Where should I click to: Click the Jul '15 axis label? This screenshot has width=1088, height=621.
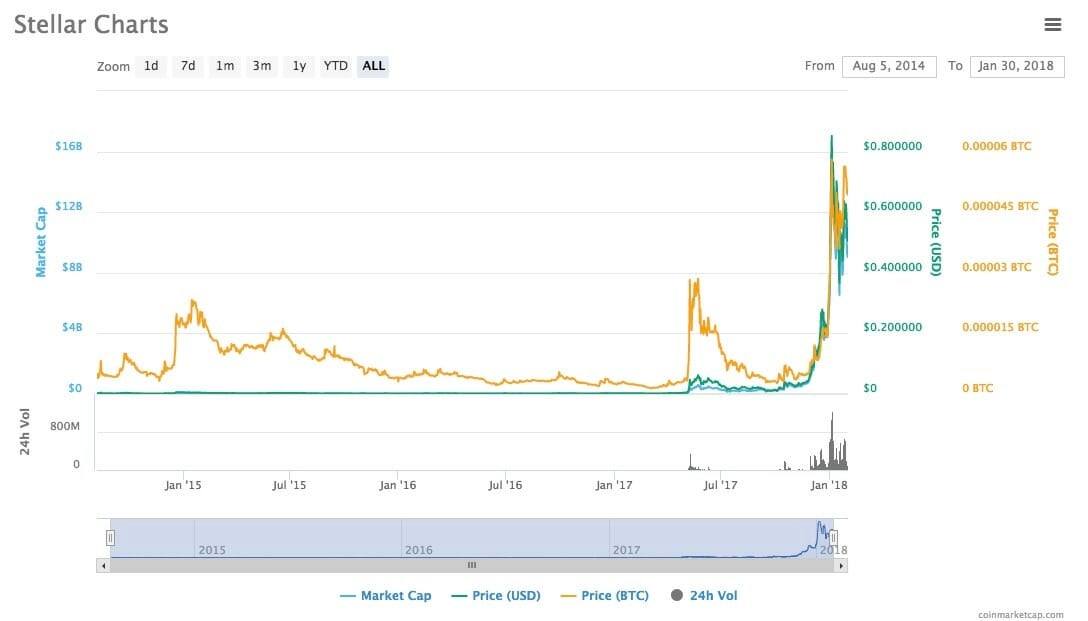tap(289, 485)
